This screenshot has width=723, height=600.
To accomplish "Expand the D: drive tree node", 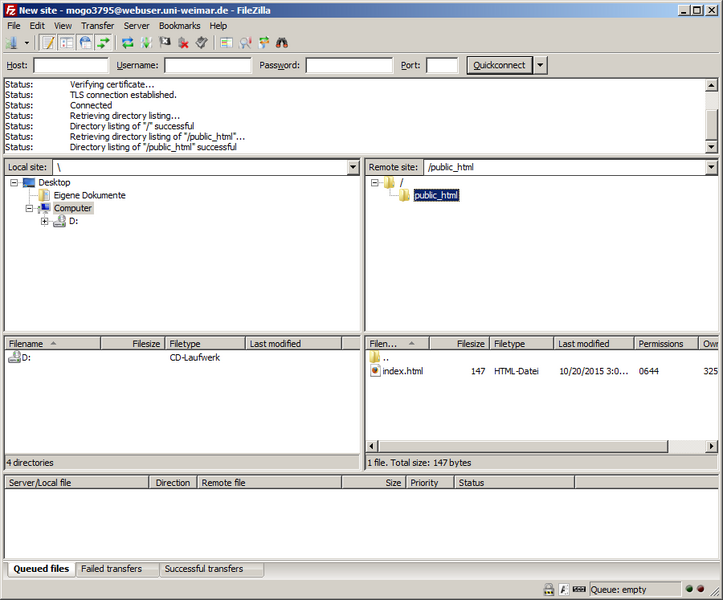I will pos(45,221).
